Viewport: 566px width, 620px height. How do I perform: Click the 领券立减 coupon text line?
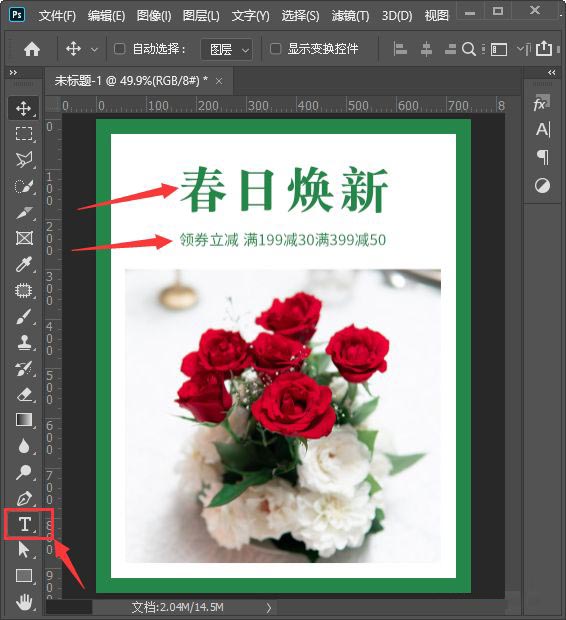point(283,240)
